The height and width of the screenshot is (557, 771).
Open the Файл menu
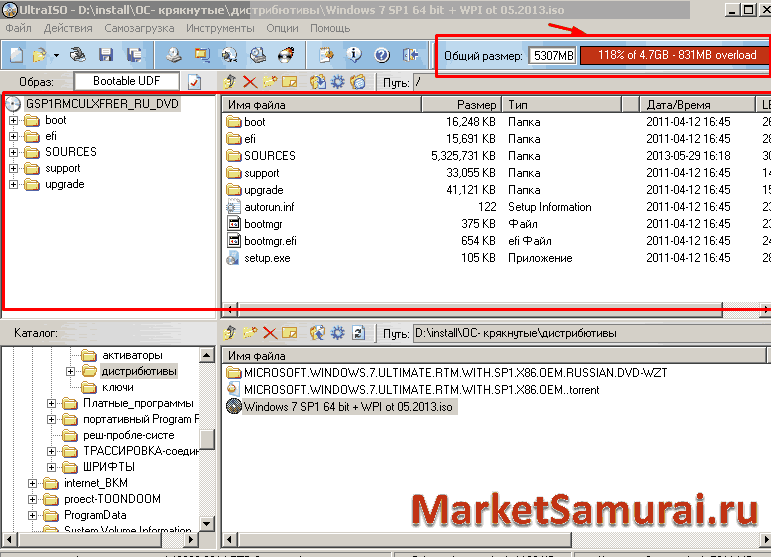(19, 28)
